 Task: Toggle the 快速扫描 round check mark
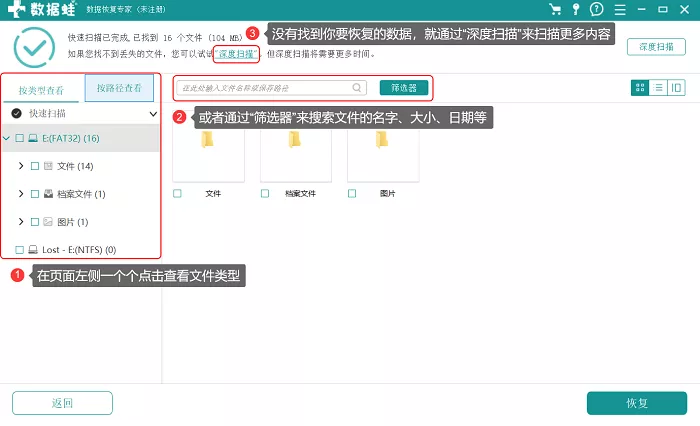17,113
